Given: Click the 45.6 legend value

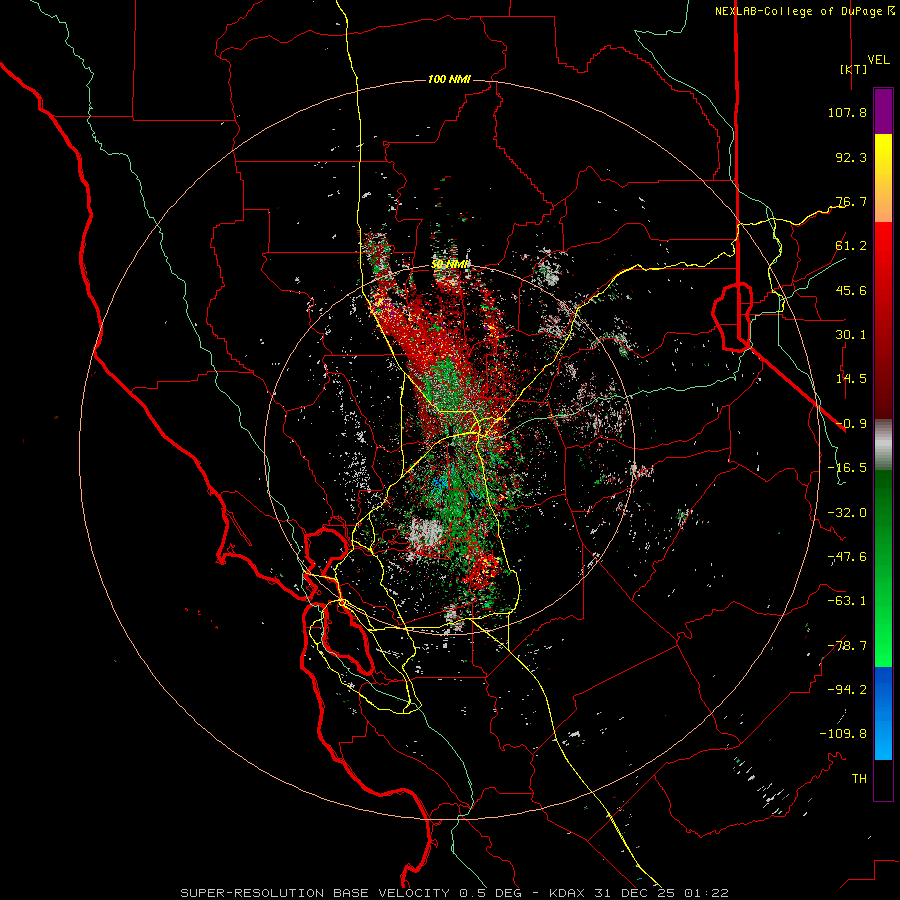Looking at the screenshot, I should pyautogui.click(x=851, y=290).
